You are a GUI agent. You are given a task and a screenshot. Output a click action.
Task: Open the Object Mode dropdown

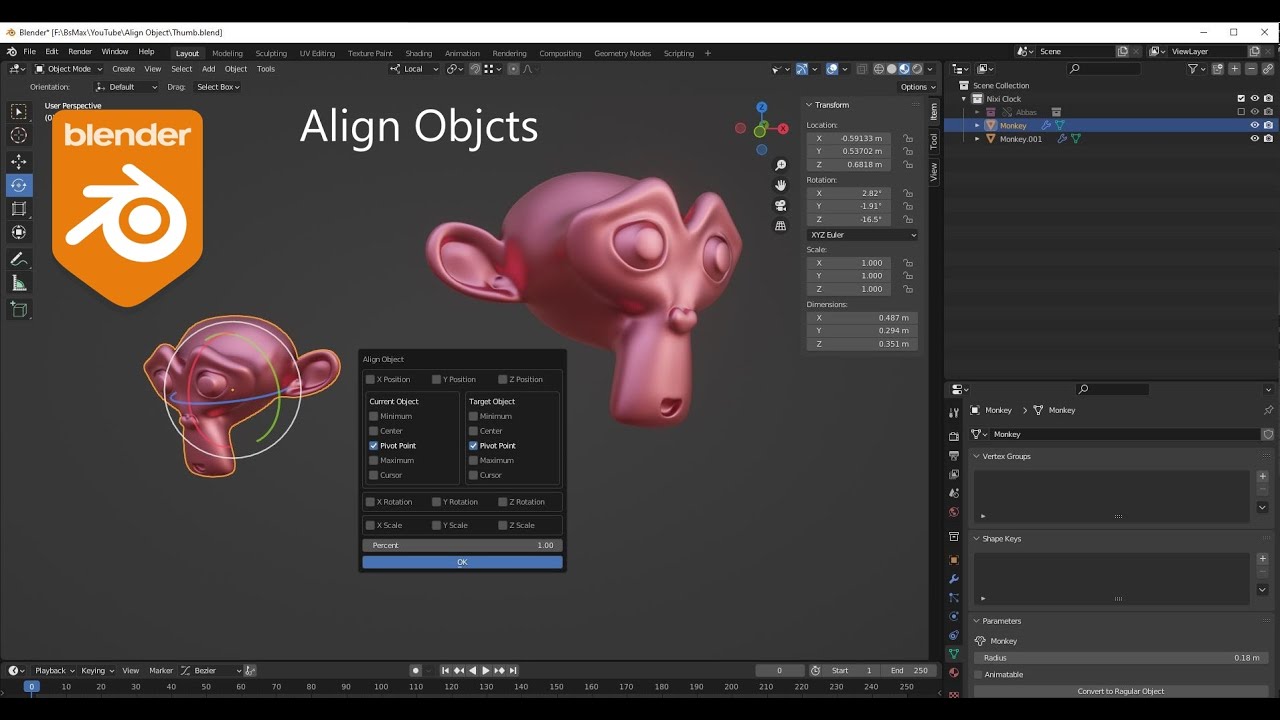tap(69, 69)
